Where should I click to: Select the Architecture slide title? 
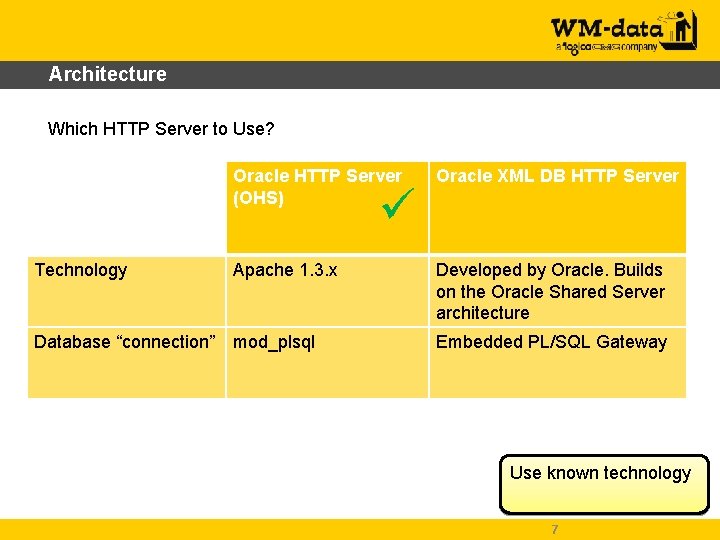pos(107,74)
